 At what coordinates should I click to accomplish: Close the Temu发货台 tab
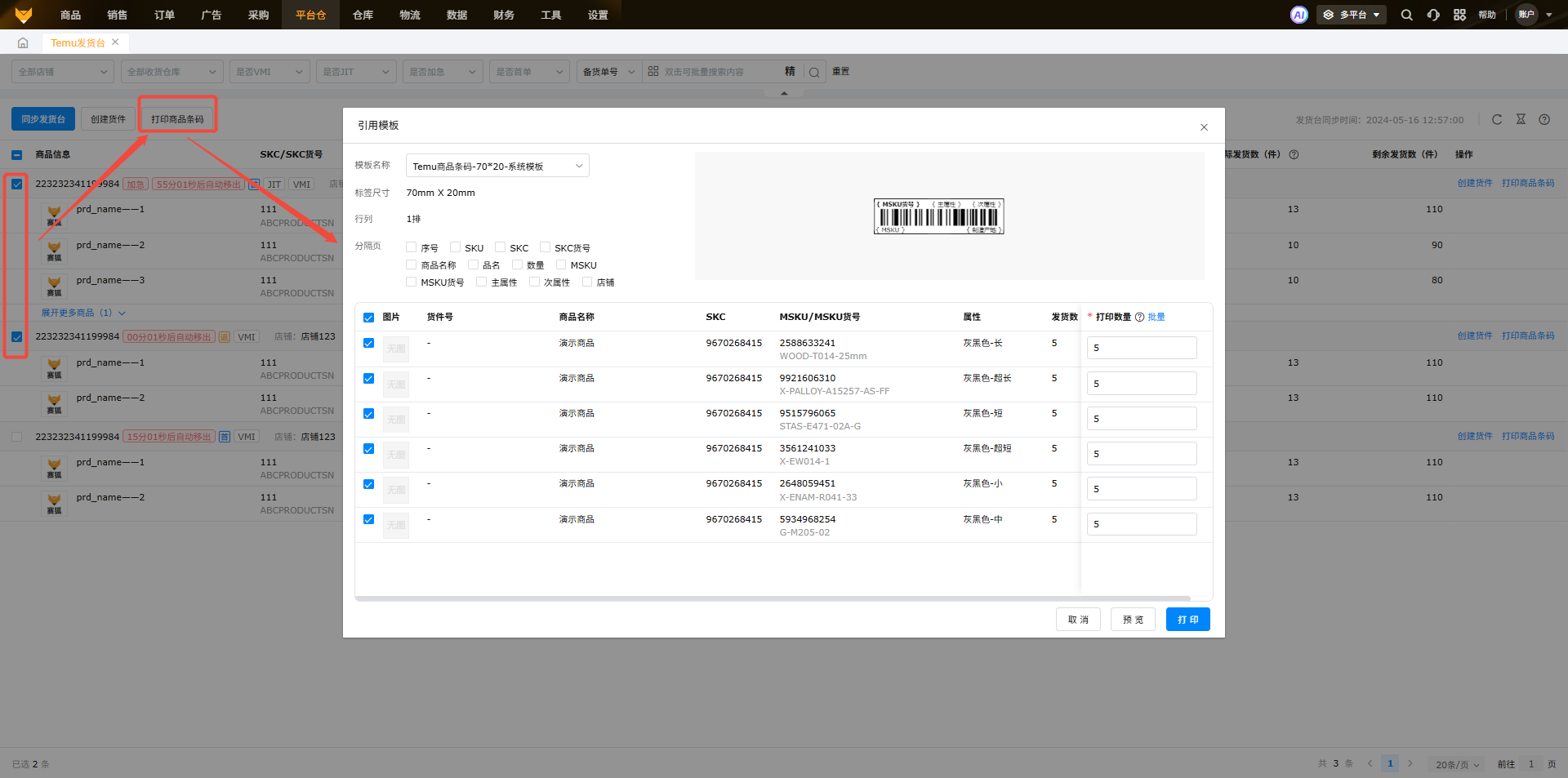point(115,42)
